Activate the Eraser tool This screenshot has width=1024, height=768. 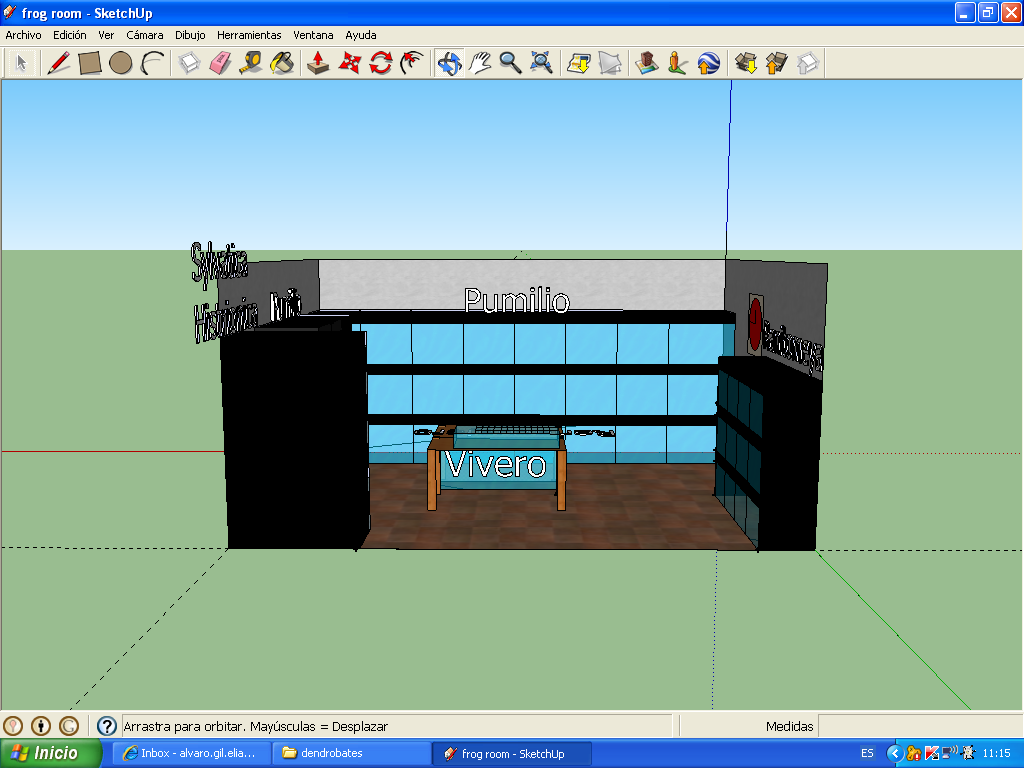[220, 63]
